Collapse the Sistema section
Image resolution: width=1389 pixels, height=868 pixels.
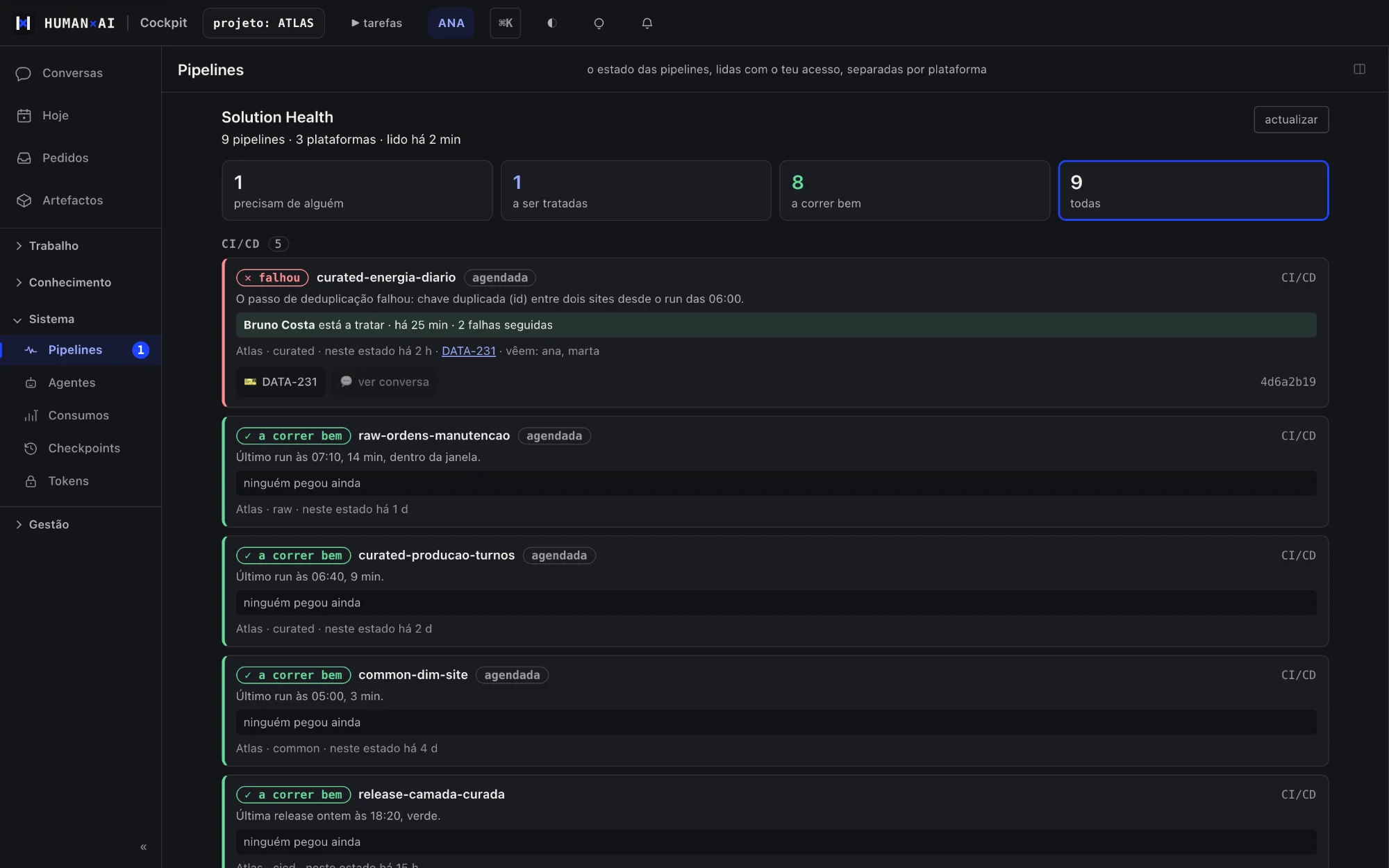(x=81, y=319)
